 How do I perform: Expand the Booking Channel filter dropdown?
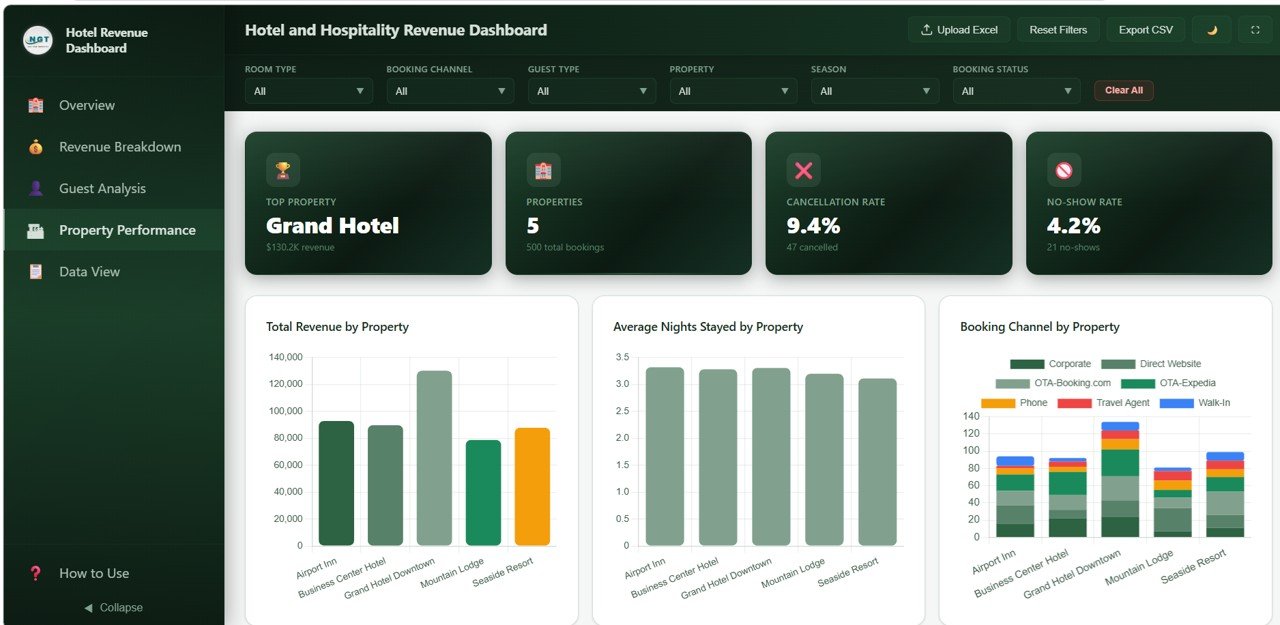[449, 90]
